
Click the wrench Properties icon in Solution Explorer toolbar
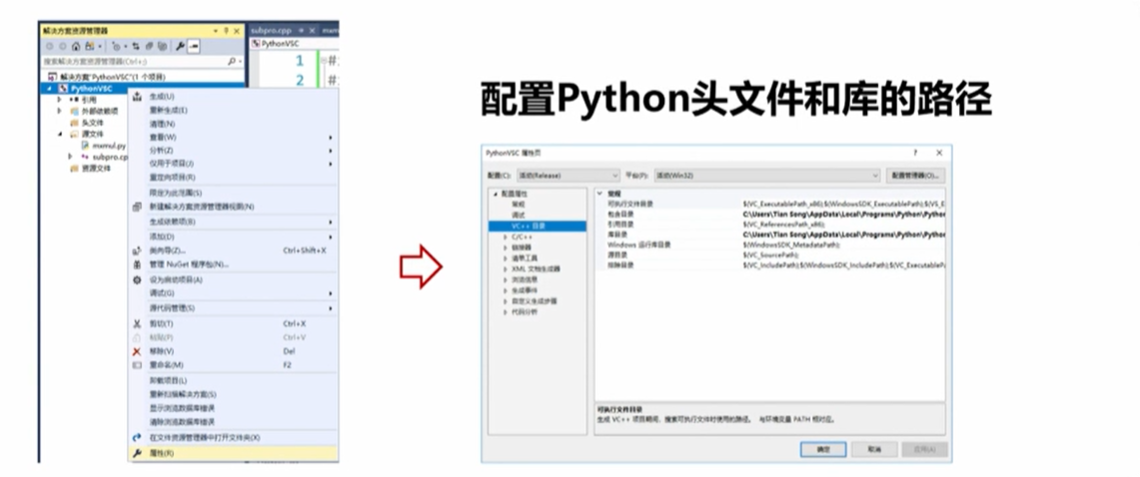180,46
